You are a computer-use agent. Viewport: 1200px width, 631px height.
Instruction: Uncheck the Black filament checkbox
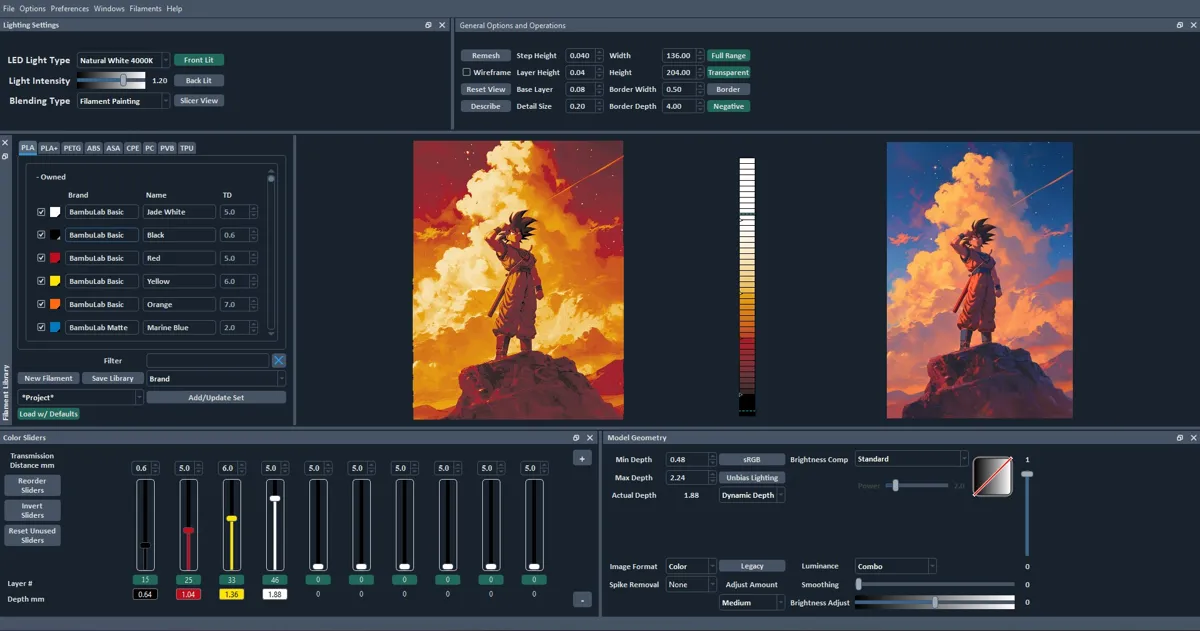point(41,235)
